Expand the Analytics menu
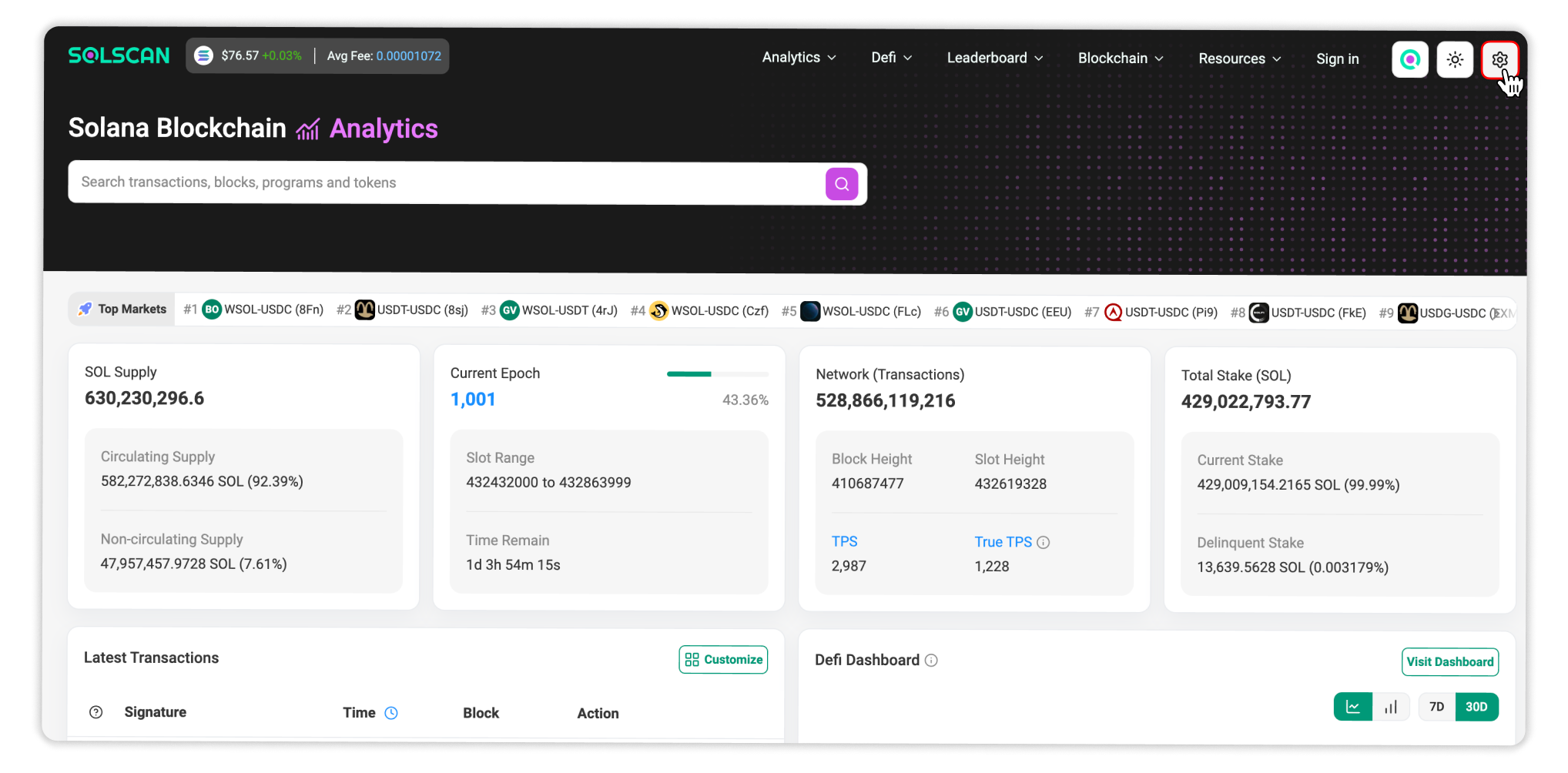1568x773 pixels. click(799, 57)
